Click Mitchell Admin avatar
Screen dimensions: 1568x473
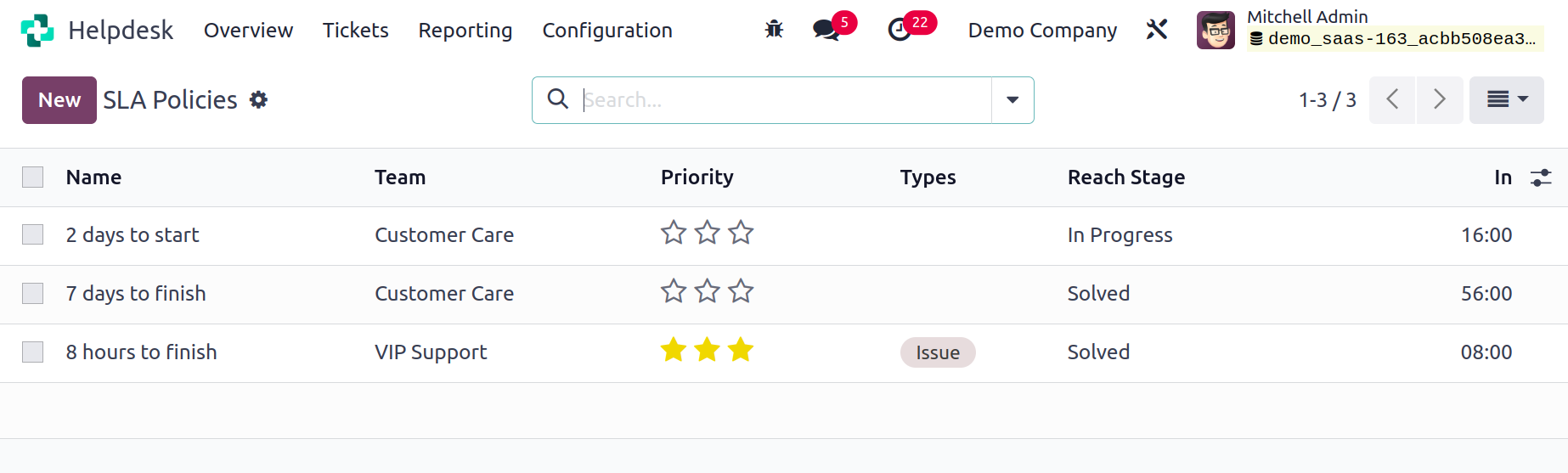(x=1215, y=31)
